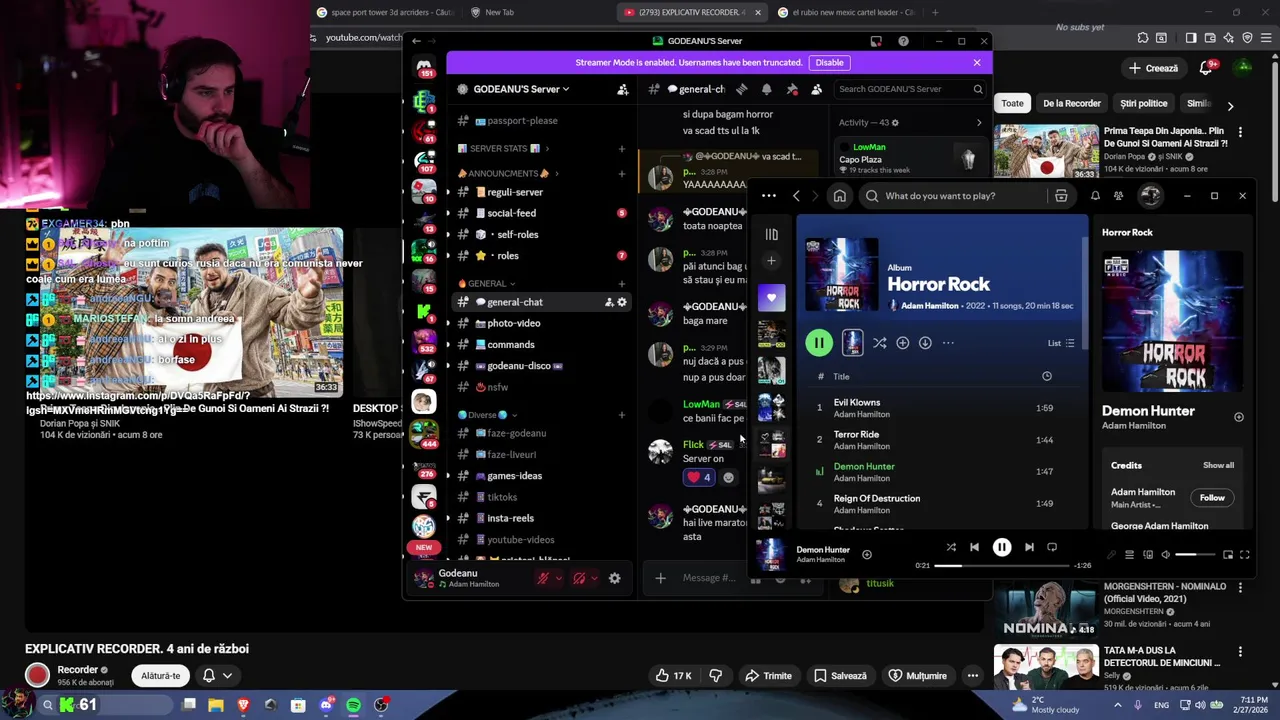Toggle the Discord deafen headphones button
Screen dimensions: 1280x720
click(x=579, y=578)
